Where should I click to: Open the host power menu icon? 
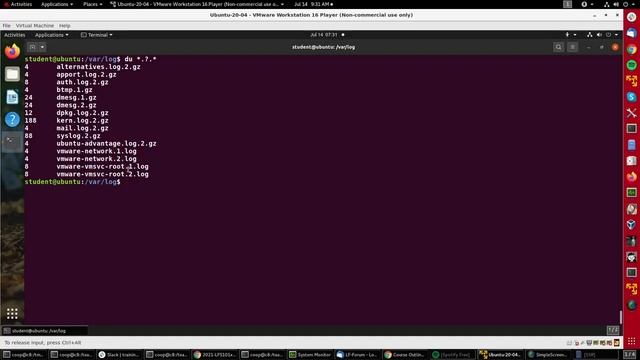(626, 4)
